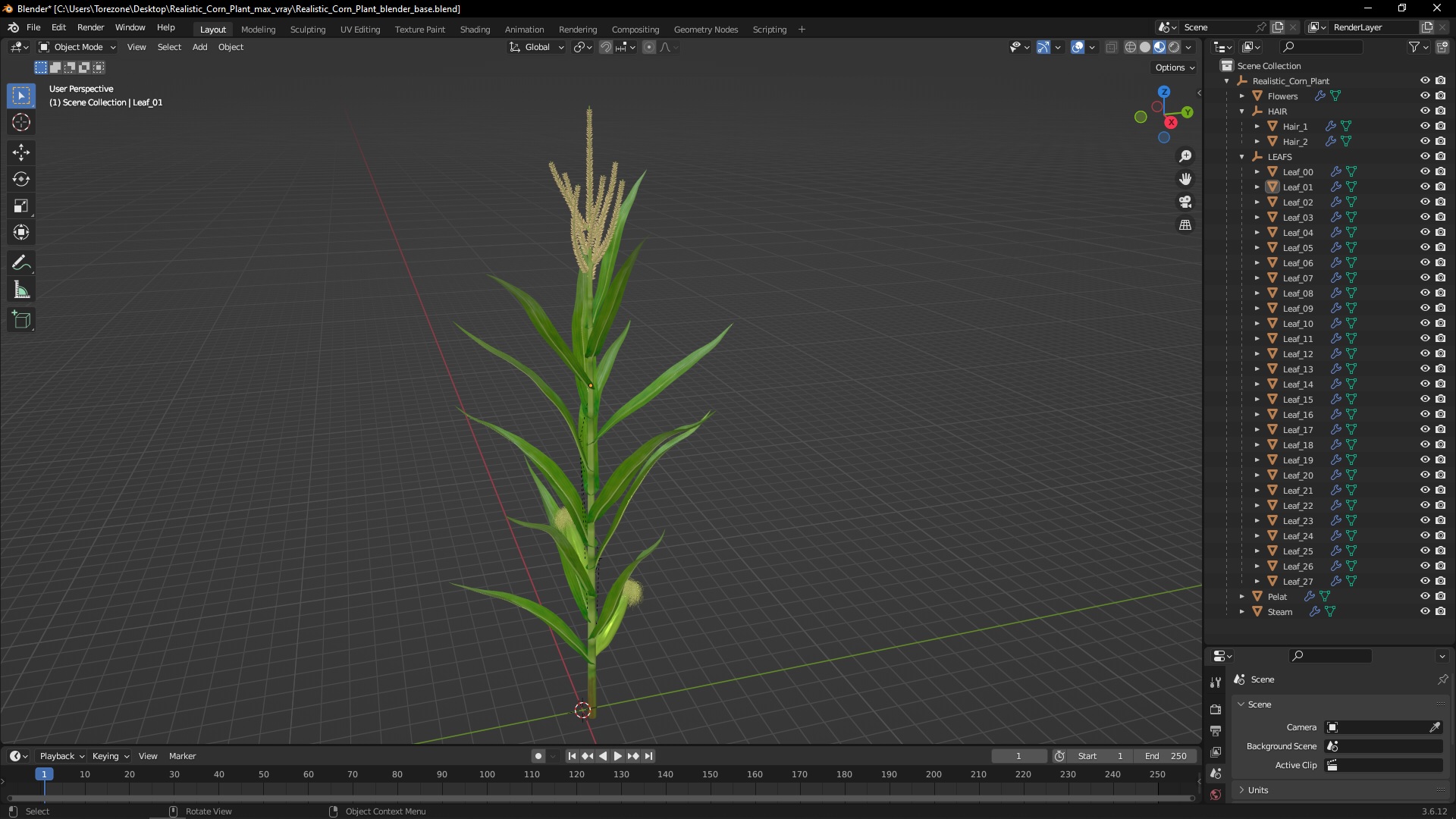The height and width of the screenshot is (819, 1456).
Task: Hide Flowers object with eye icon
Action: click(x=1425, y=96)
